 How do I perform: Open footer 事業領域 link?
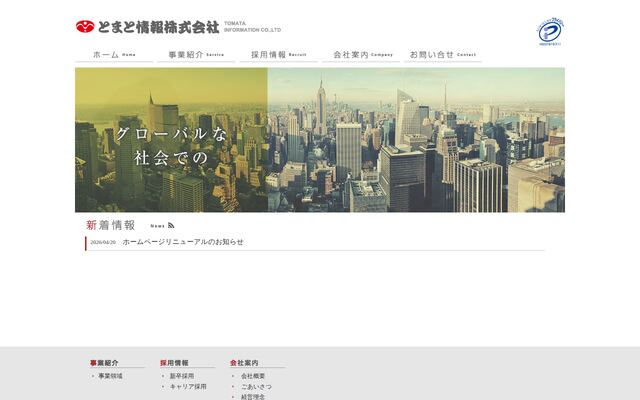tap(110, 376)
